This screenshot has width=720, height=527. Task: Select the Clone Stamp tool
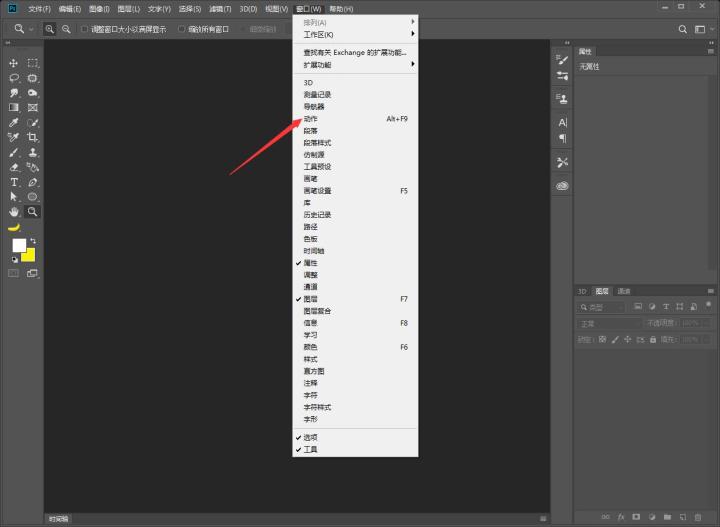pos(32,152)
